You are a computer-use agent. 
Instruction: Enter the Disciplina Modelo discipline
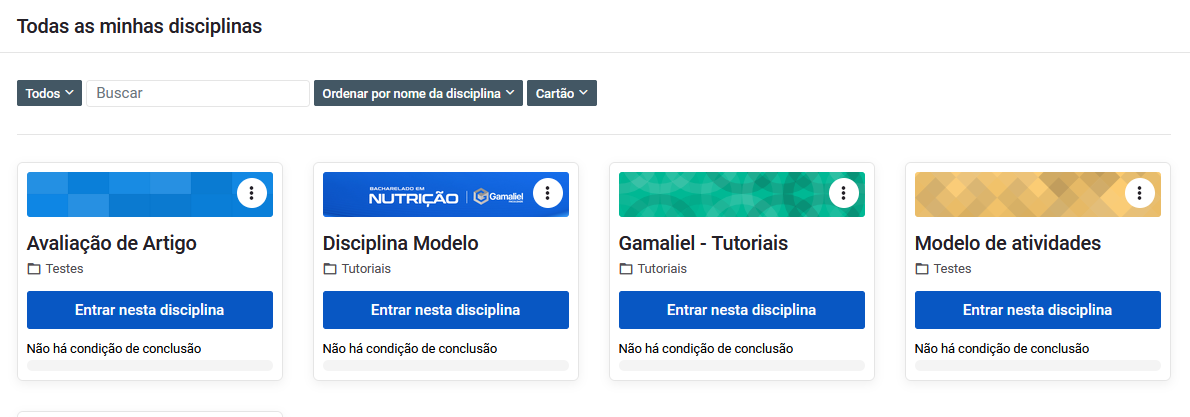(445, 310)
